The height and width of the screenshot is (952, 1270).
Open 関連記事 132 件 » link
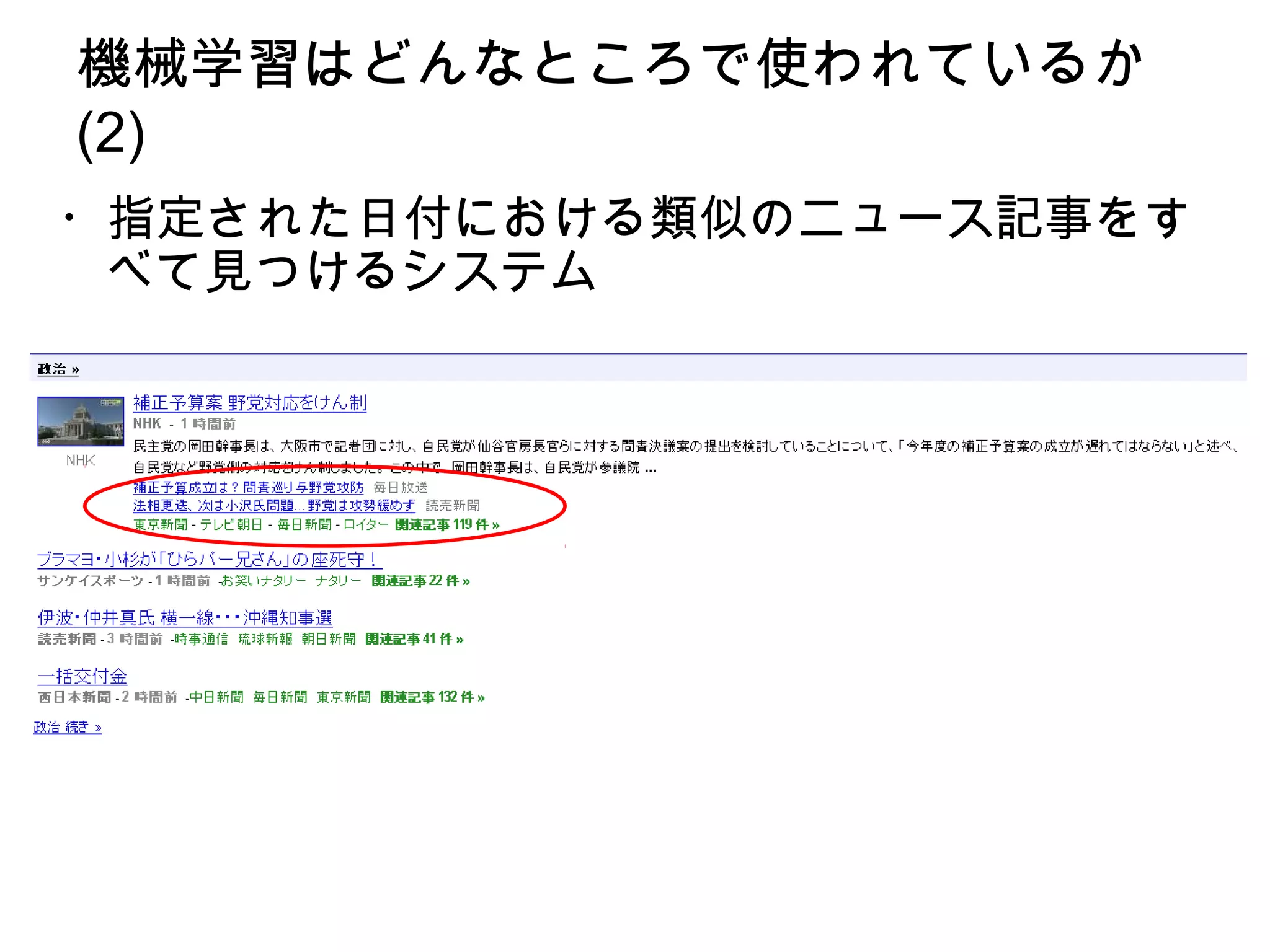[x=432, y=697]
